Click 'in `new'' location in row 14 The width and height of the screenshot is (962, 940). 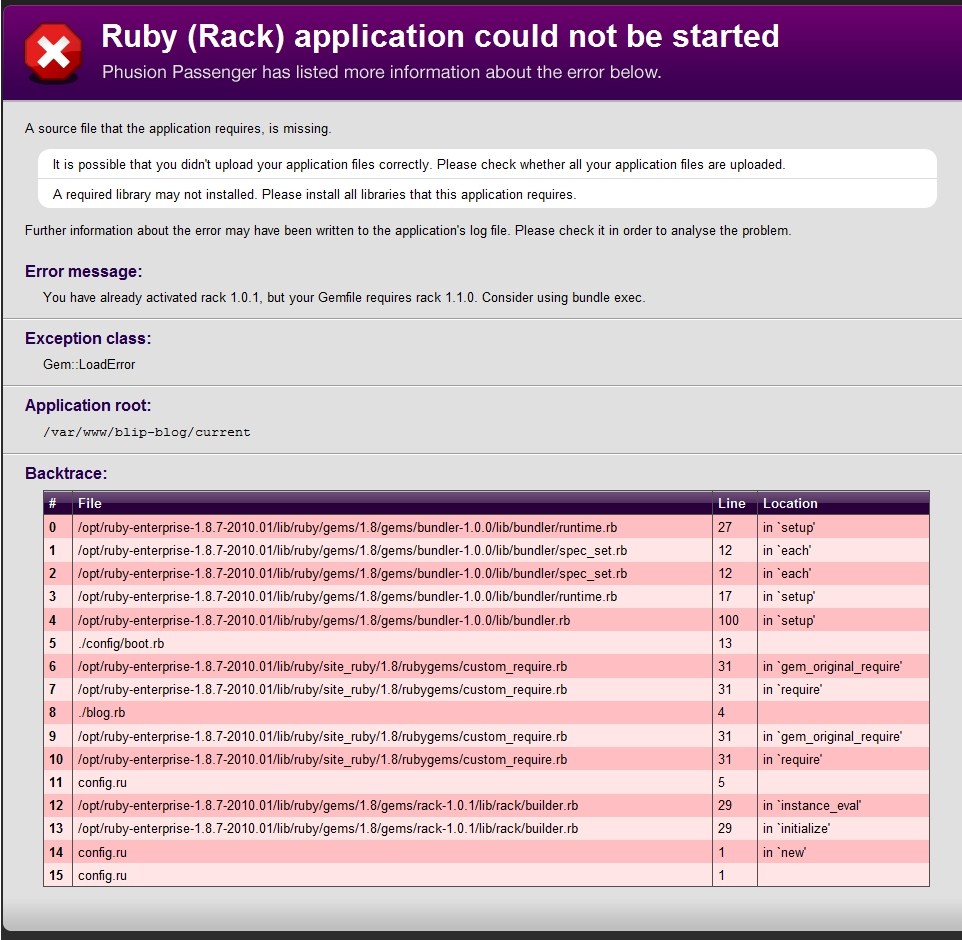pos(784,852)
